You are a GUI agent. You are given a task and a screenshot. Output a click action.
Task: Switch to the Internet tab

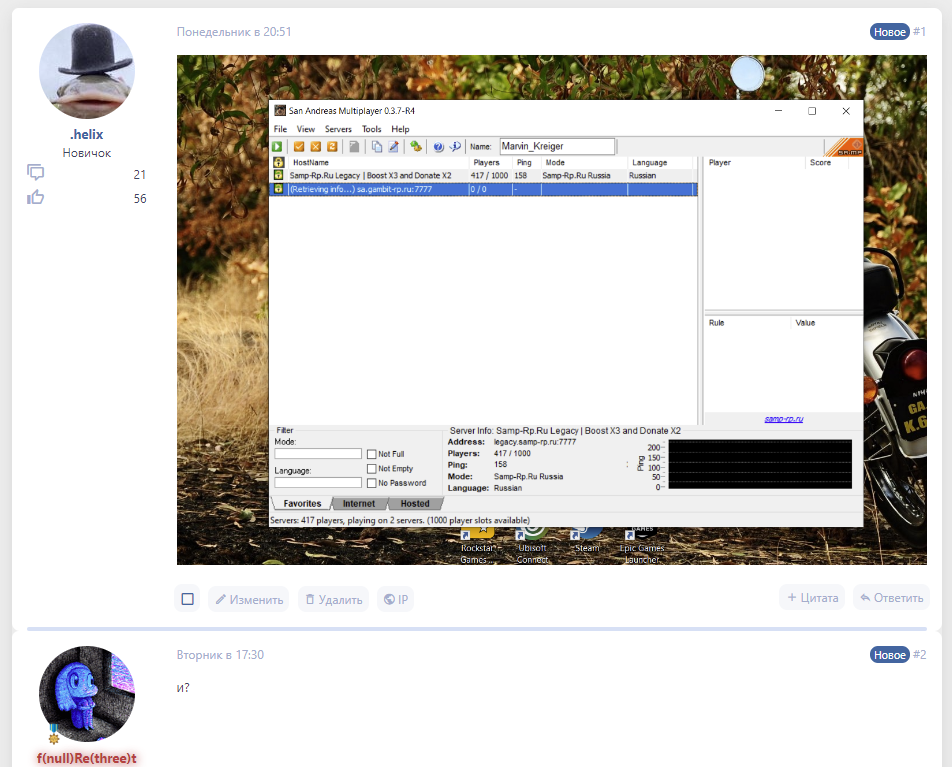[x=359, y=504]
